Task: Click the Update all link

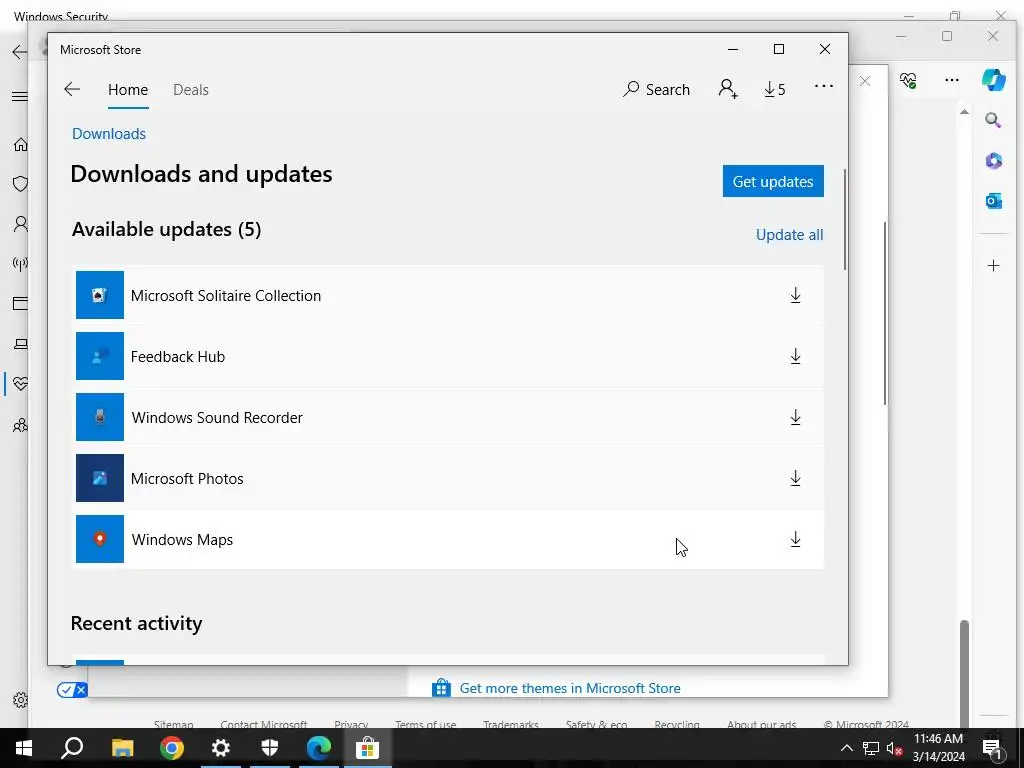Action: (789, 234)
